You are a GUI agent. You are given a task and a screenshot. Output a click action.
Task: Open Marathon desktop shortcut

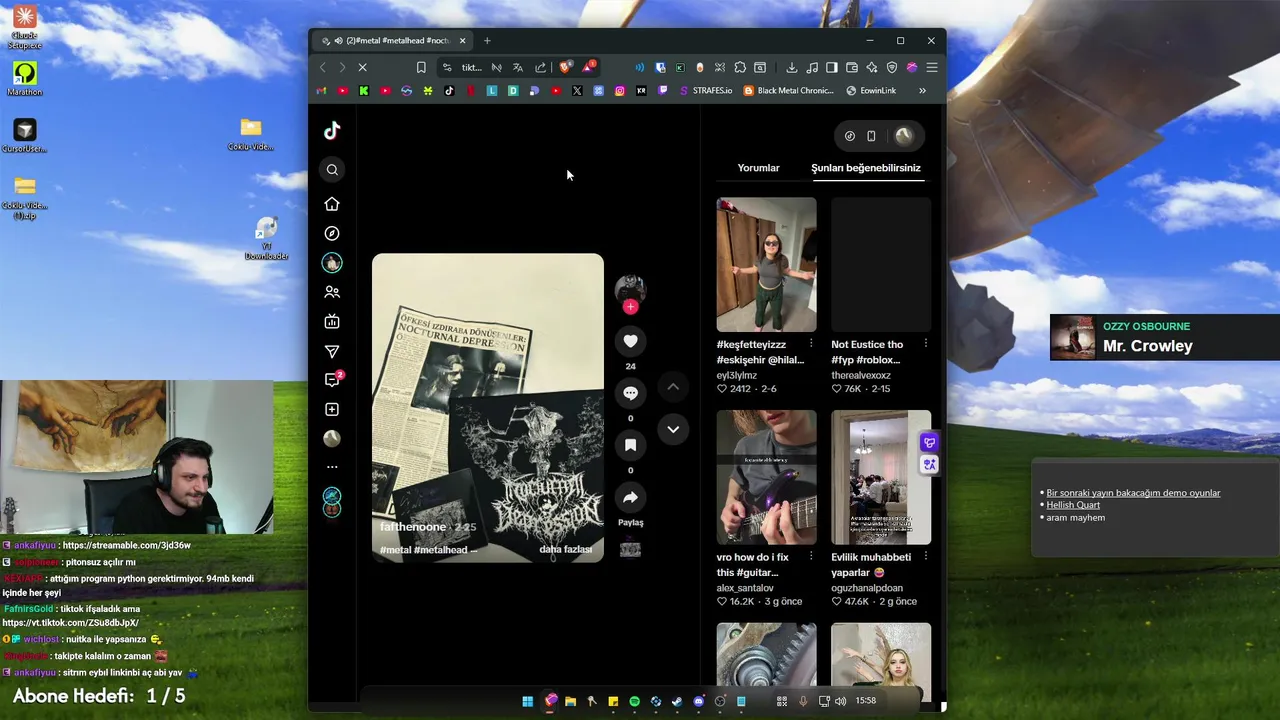point(24,79)
